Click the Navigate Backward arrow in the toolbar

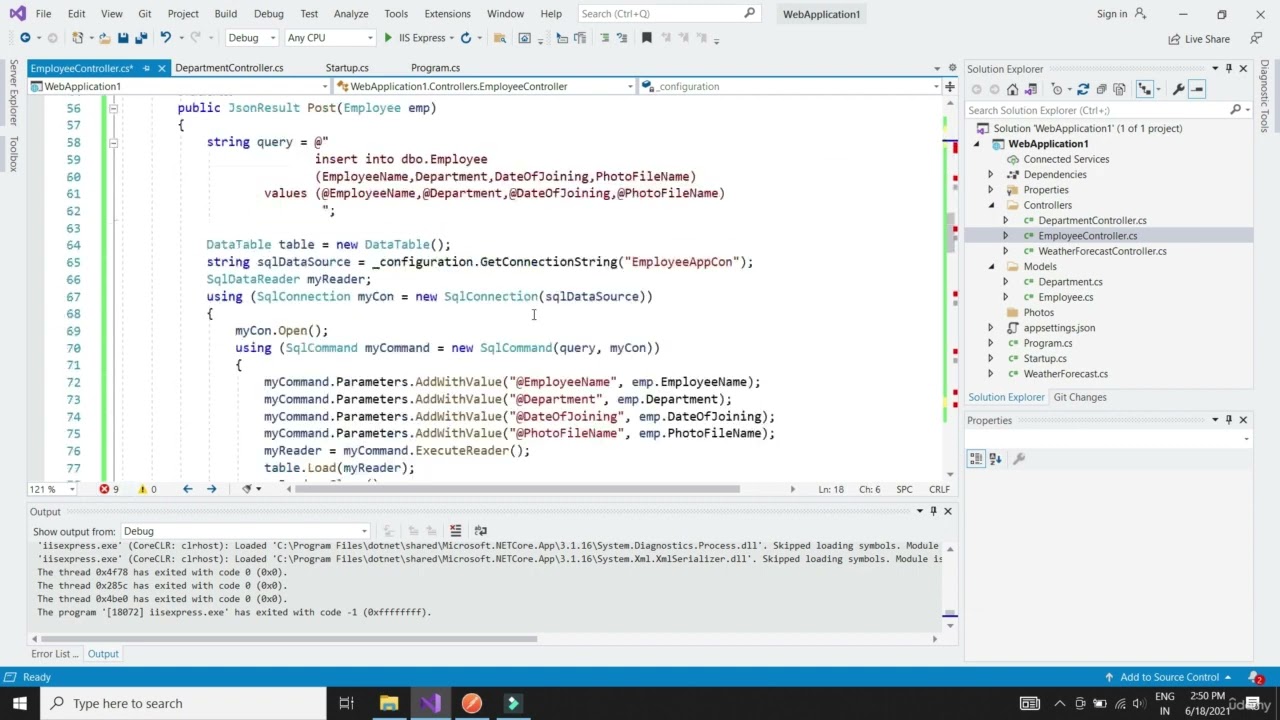click(x=25, y=38)
